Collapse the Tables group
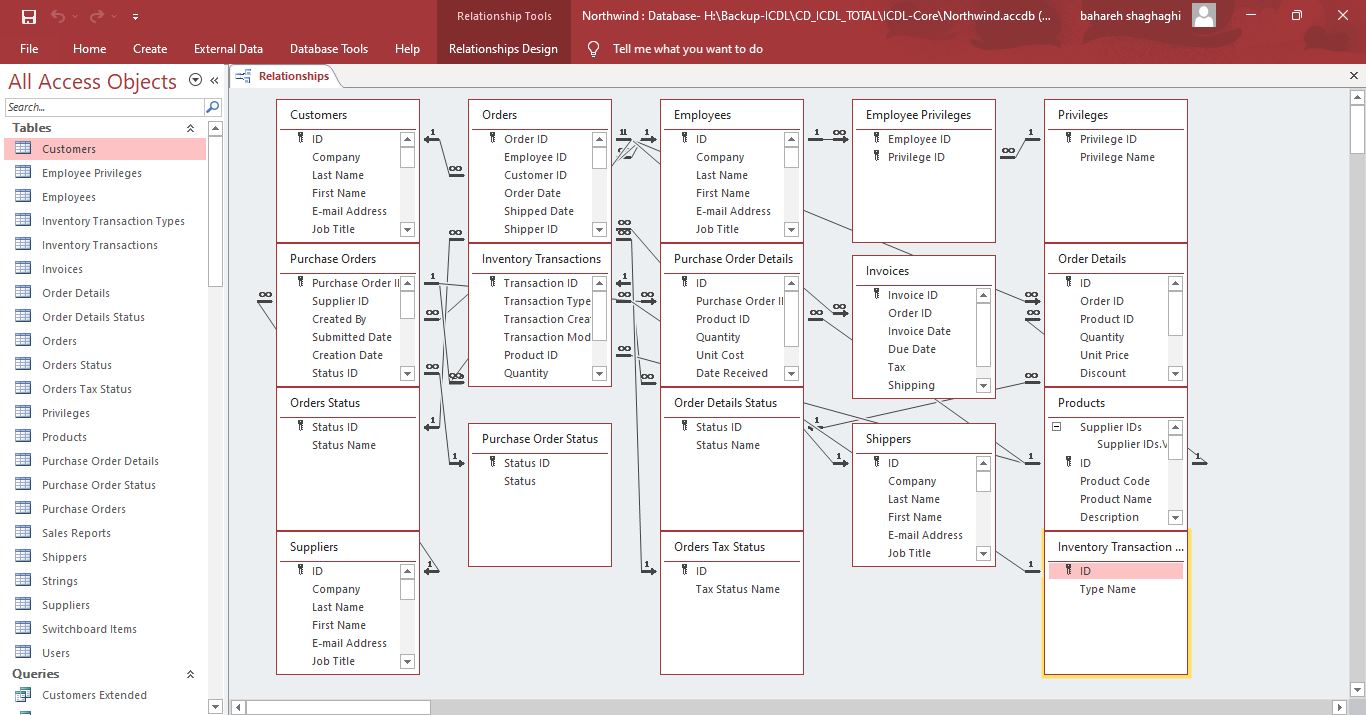The image size is (1366, 715). click(x=190, y=128)
